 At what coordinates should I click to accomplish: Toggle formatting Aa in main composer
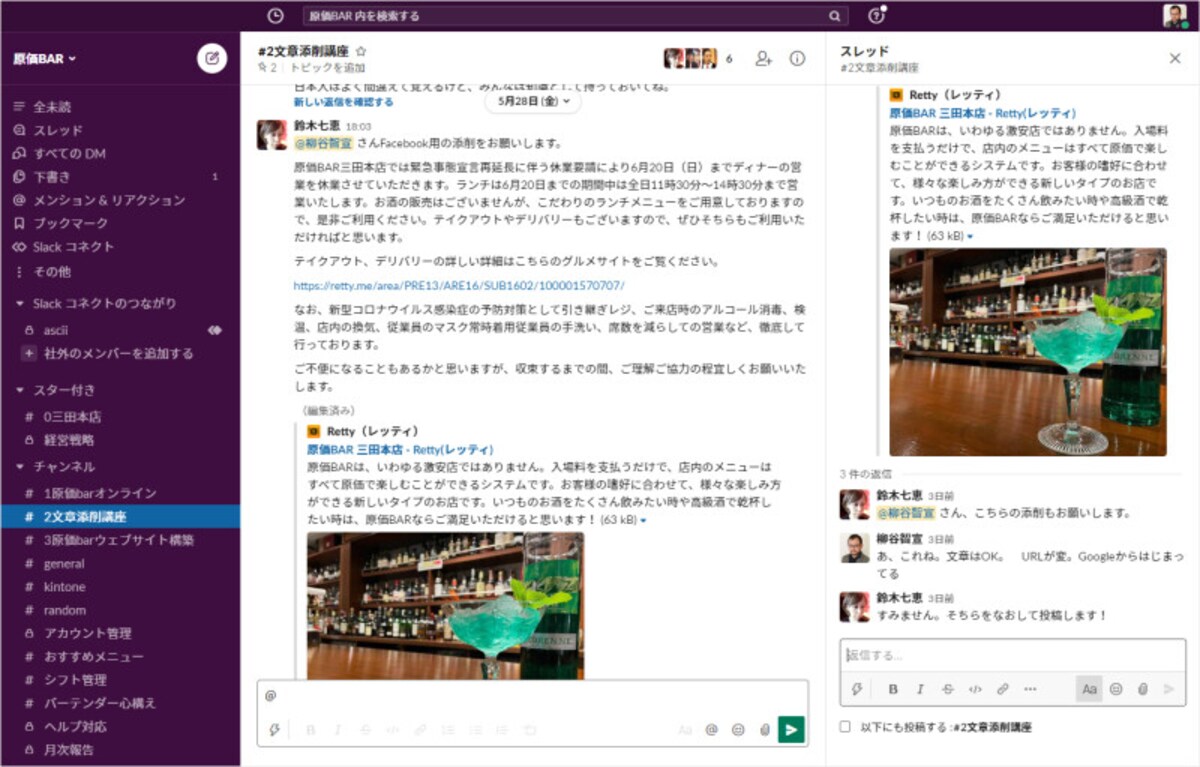click(x=685, y=730)
